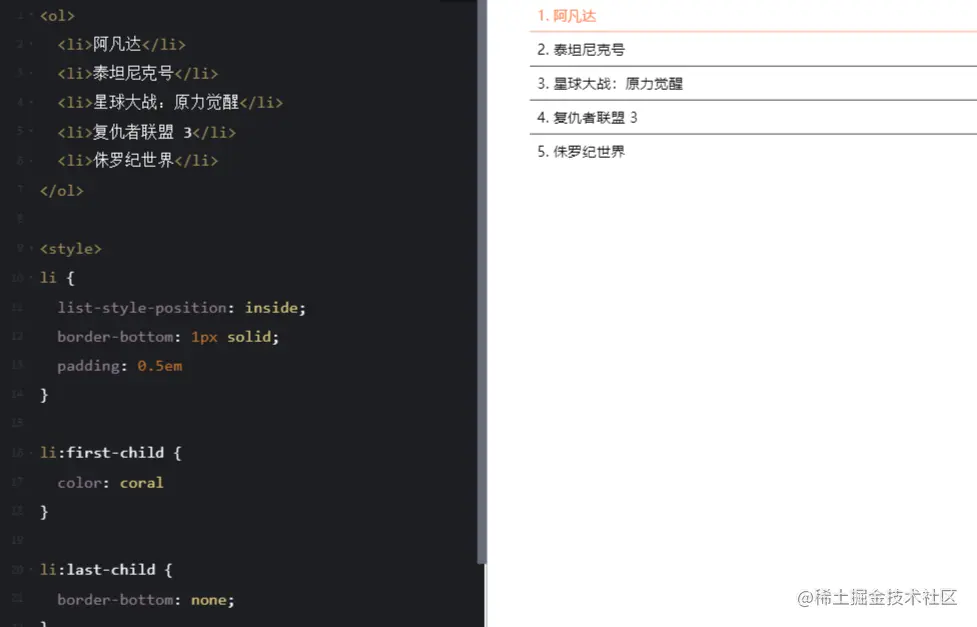Click the 'li:last-child' selector text
The width and height of the screenshot is (977, 627).
click(98, 570)
